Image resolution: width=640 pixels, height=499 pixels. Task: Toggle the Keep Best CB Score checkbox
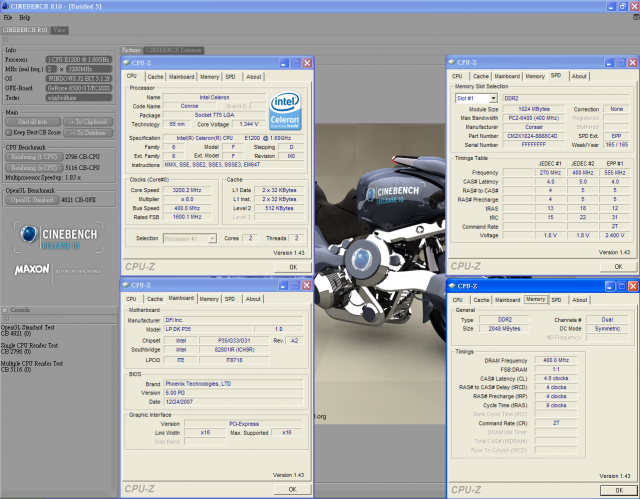click(x=9, y=133)
